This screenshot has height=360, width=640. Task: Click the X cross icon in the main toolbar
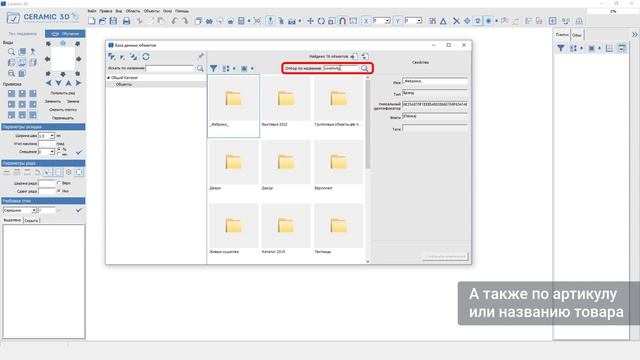[x=456, y=20]
